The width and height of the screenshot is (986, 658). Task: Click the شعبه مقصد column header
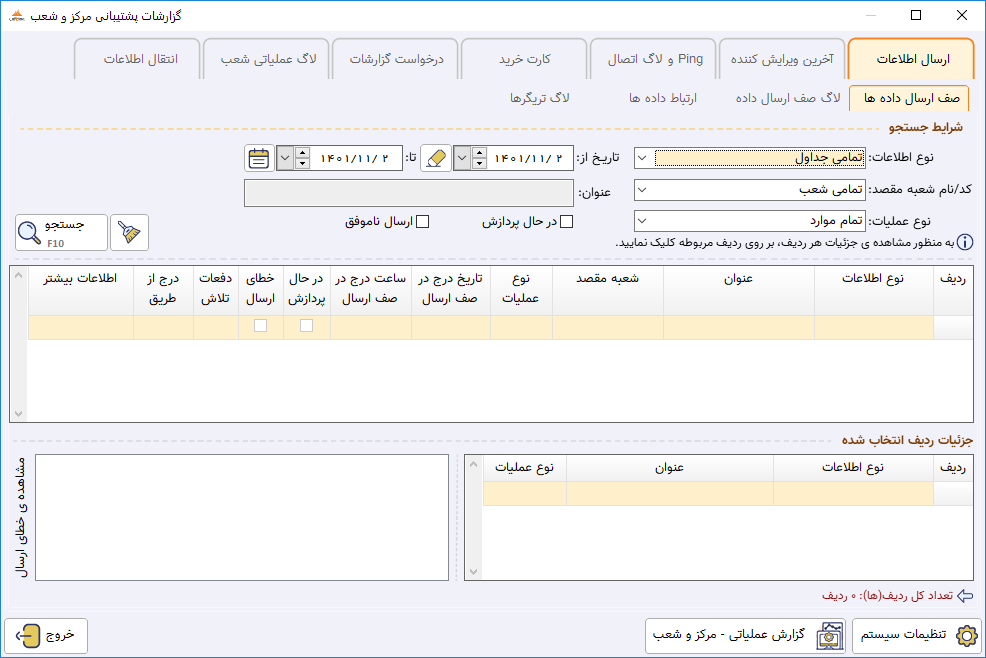(x=607, y=291)
